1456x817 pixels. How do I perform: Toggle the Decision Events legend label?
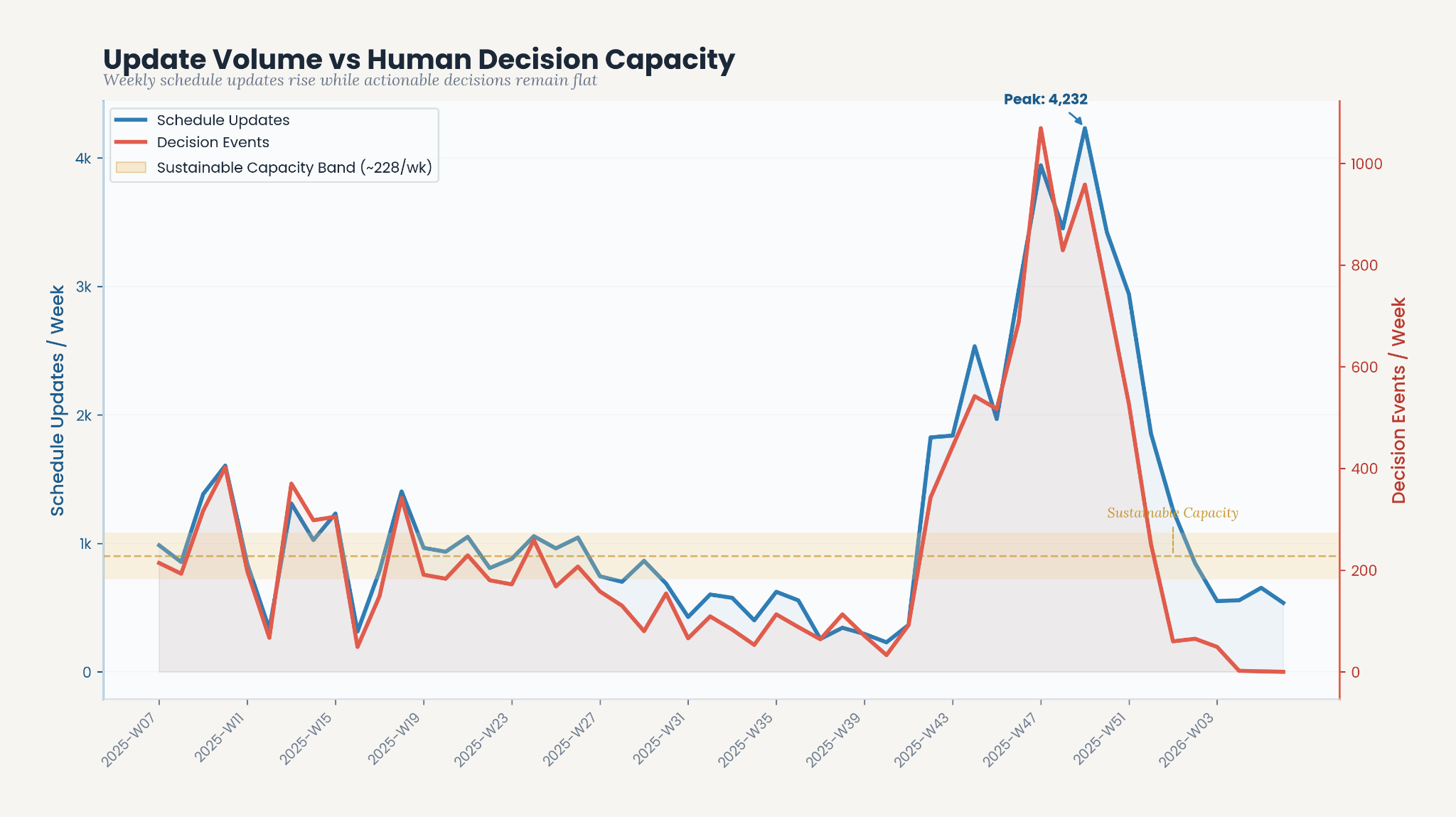[213, 142]
